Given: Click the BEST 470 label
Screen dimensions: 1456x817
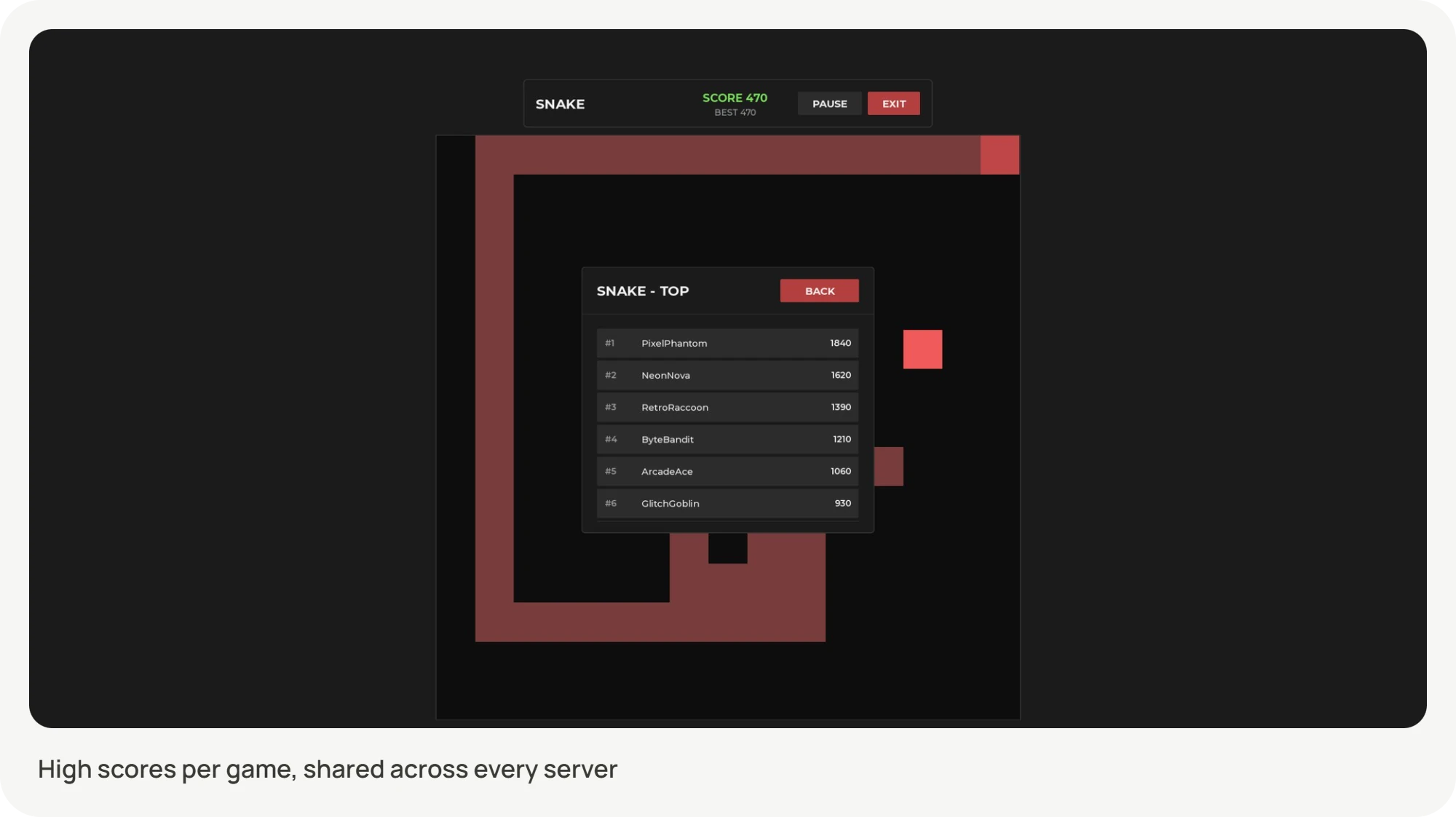Looking at the screenshot, I should coord(735,112).
